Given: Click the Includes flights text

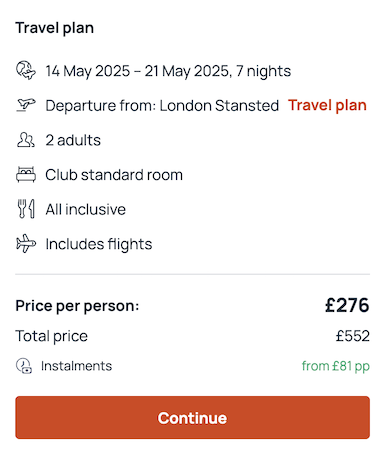Looking at the screenshot, I should pos(99,244).
